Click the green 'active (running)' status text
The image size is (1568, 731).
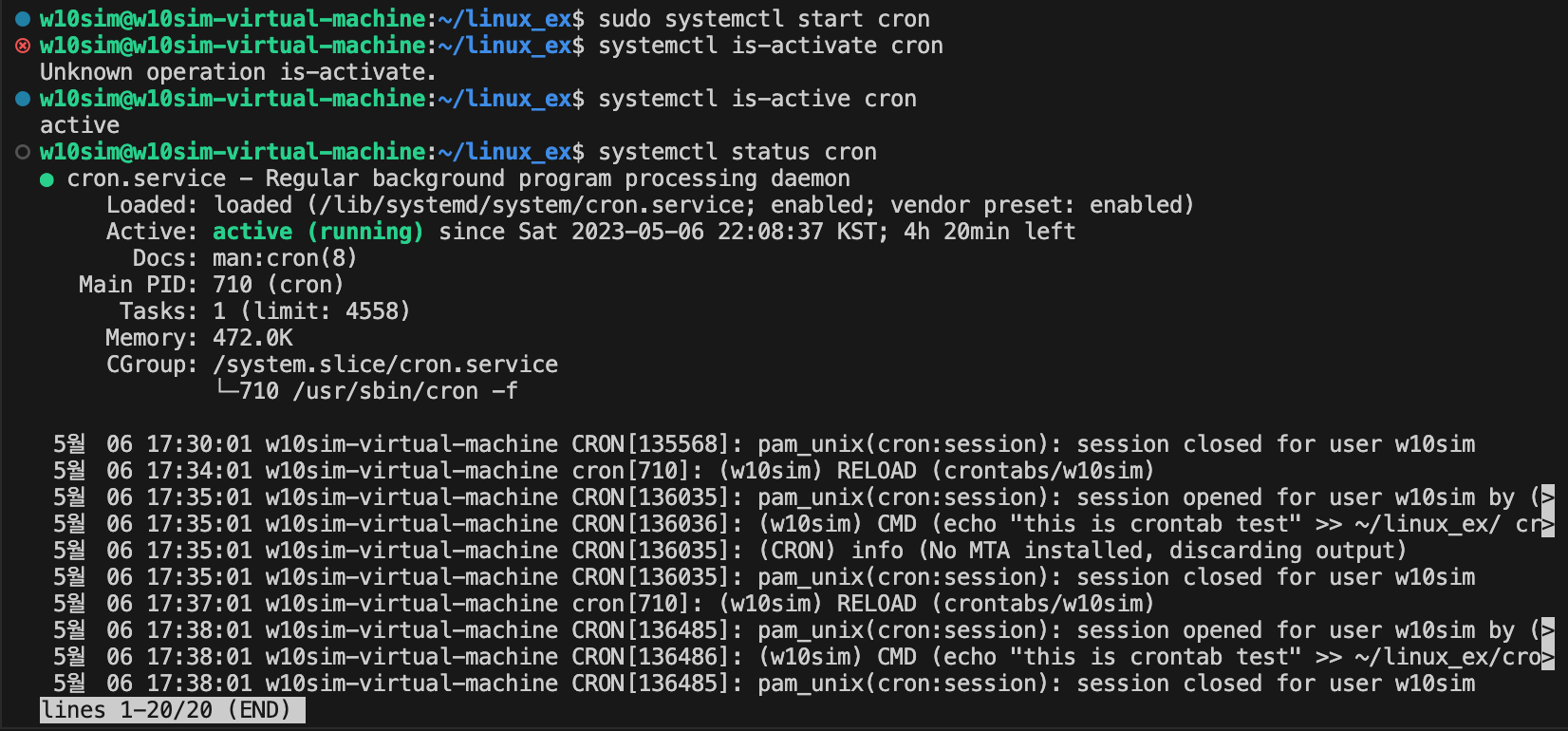[x=318, y=232]
